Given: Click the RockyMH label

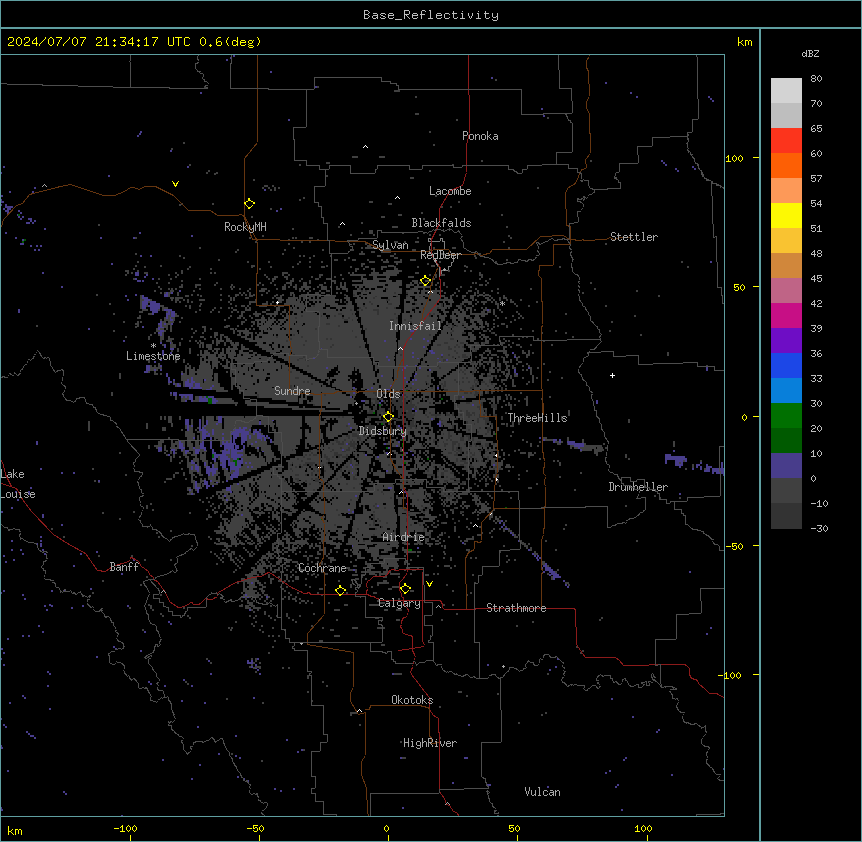Looking at the screenshot, I should point(245,227).
